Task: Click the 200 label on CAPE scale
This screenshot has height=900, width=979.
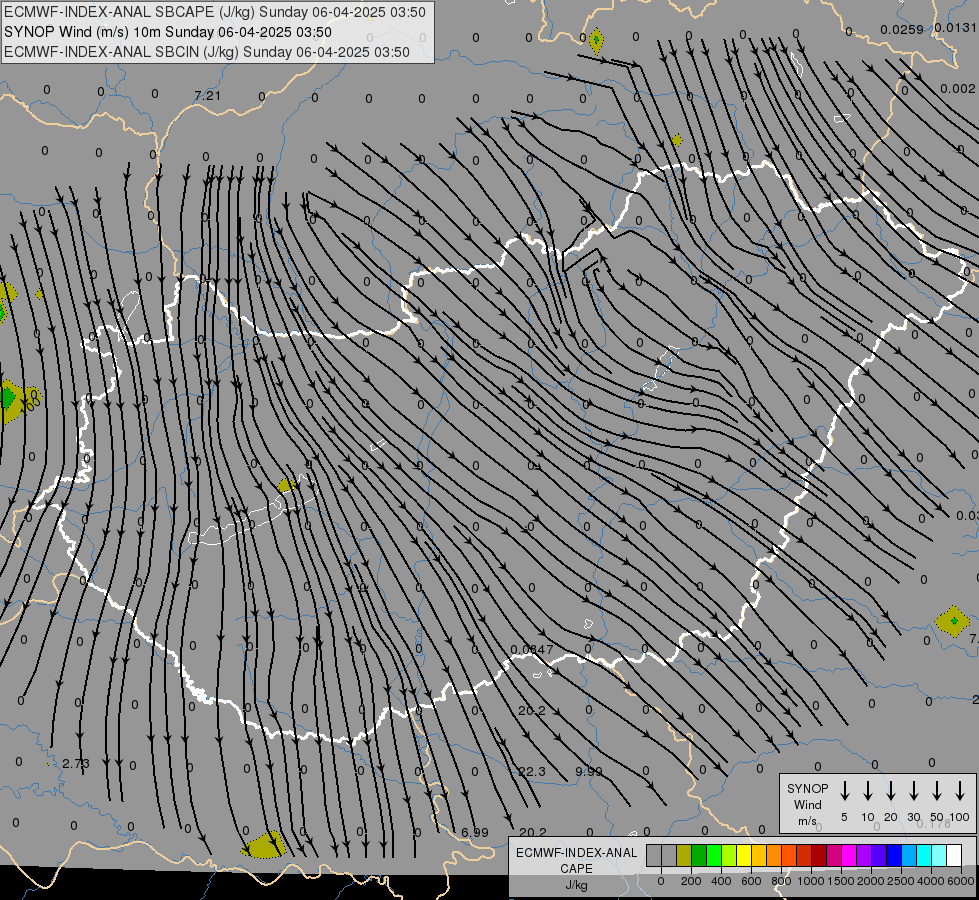Action: click(x=691, y=881)
